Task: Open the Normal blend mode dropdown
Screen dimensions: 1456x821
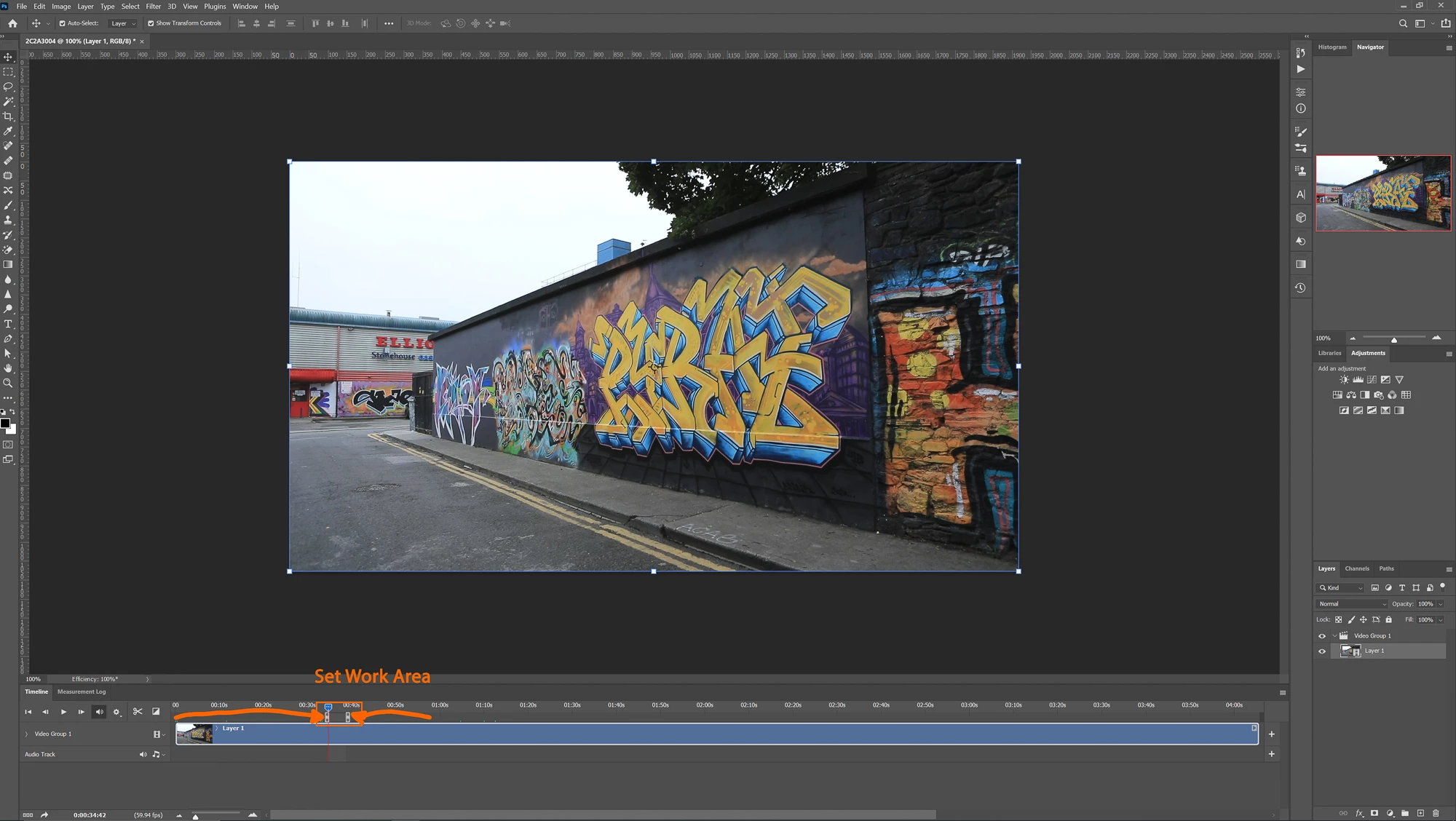Action: point(1352,604)
